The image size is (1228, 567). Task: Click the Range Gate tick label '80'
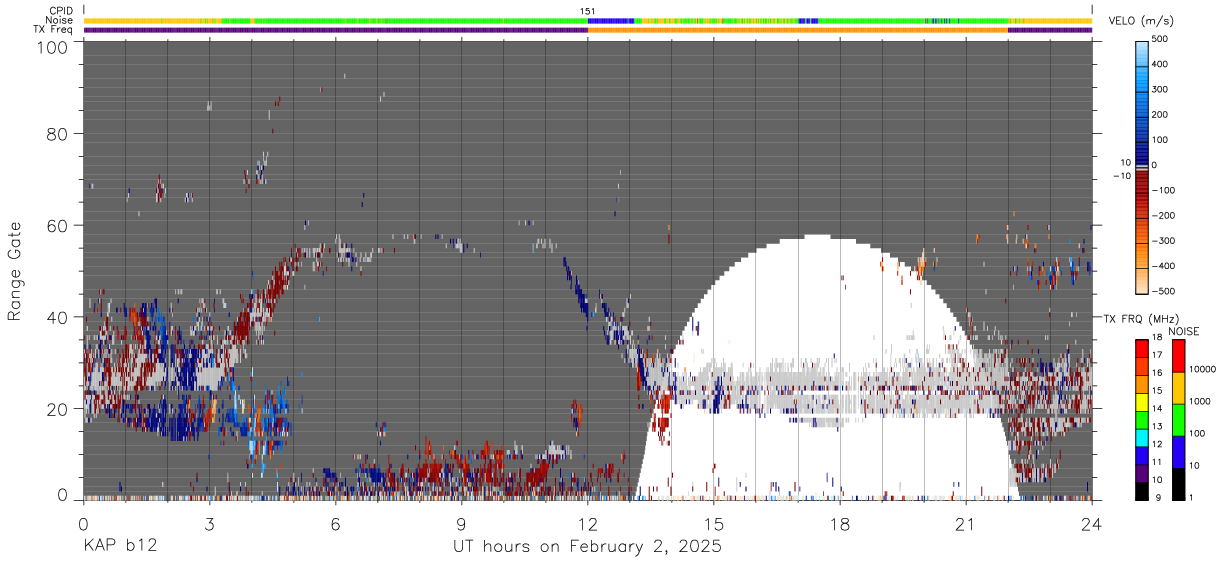coord(58,133)
